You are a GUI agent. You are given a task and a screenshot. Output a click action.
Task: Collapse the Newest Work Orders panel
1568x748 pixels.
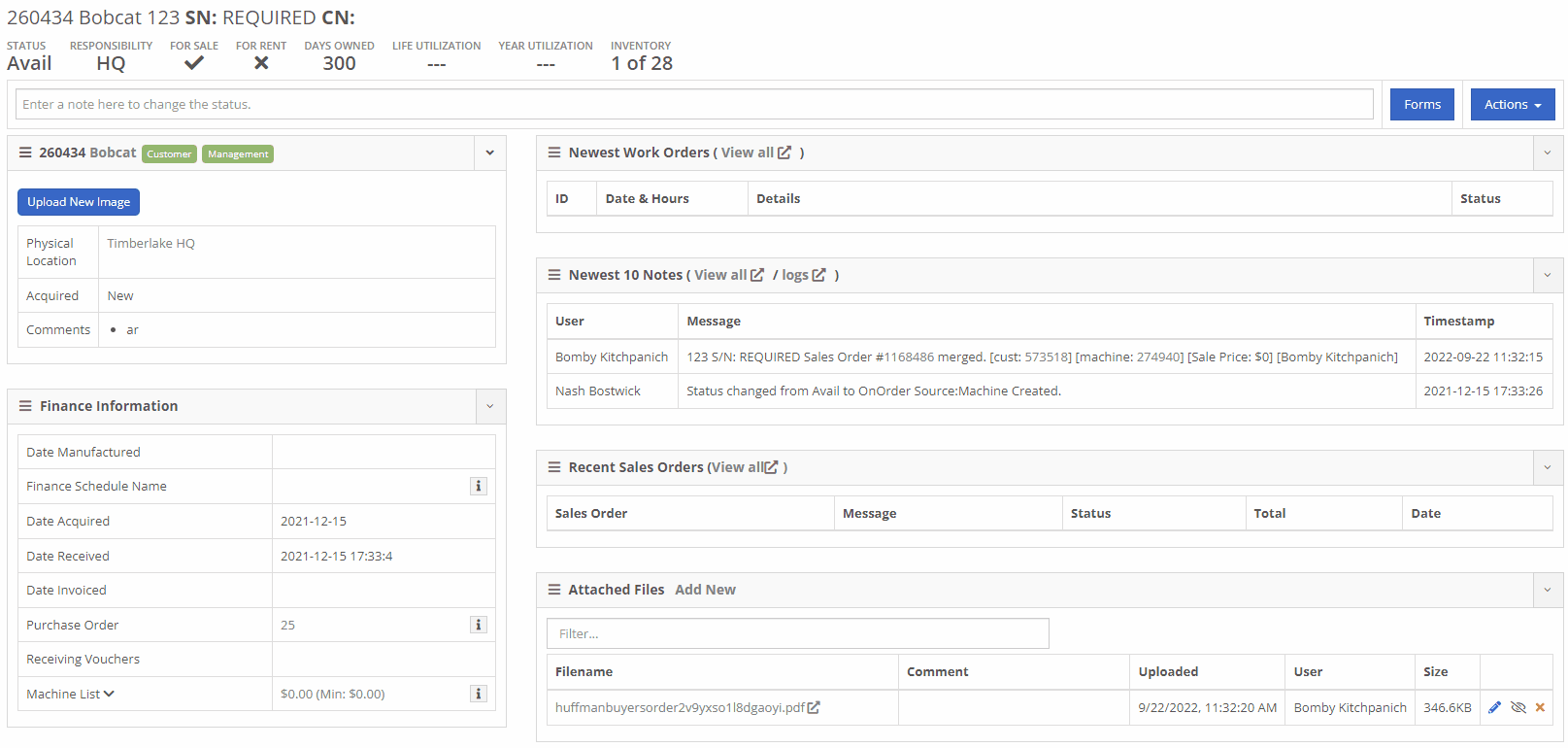pyautogui.click(x=1548, y=153)
